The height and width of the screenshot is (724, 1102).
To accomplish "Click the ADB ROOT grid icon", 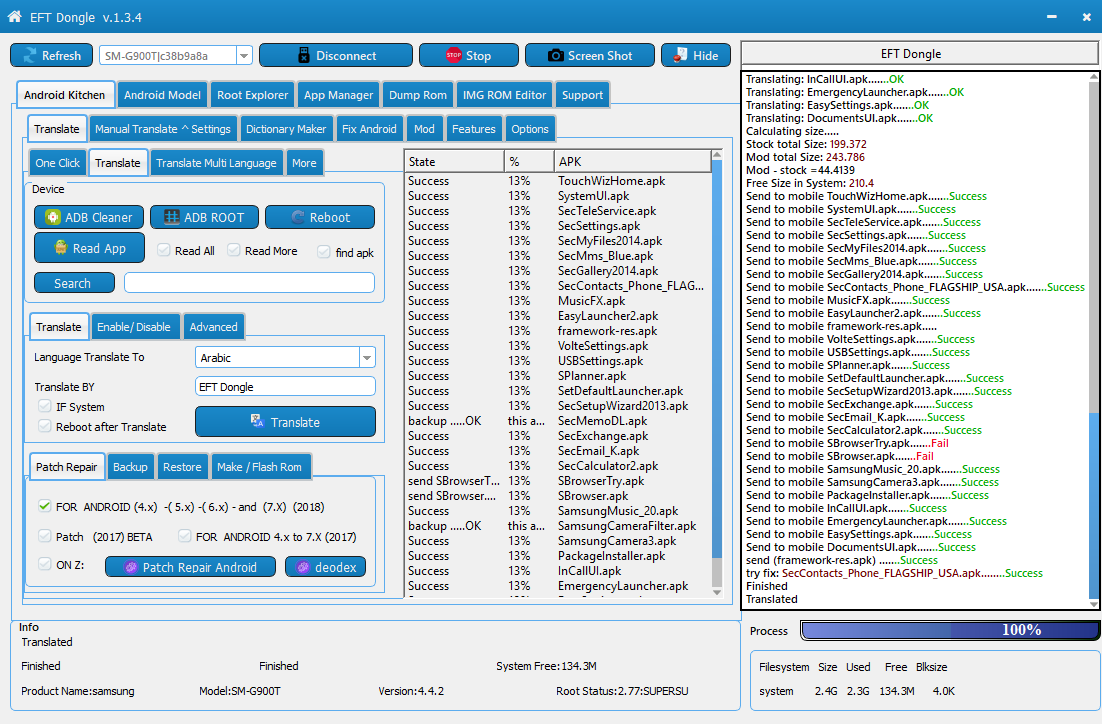I will [x=171, y=217].
